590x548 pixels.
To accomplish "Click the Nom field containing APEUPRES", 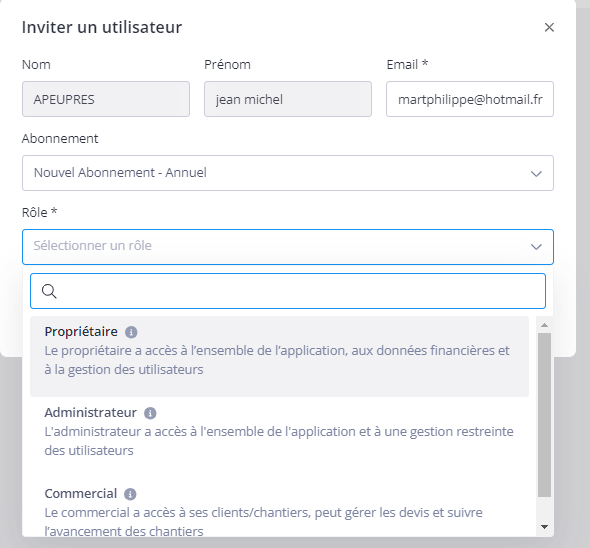I will (106, 99).
